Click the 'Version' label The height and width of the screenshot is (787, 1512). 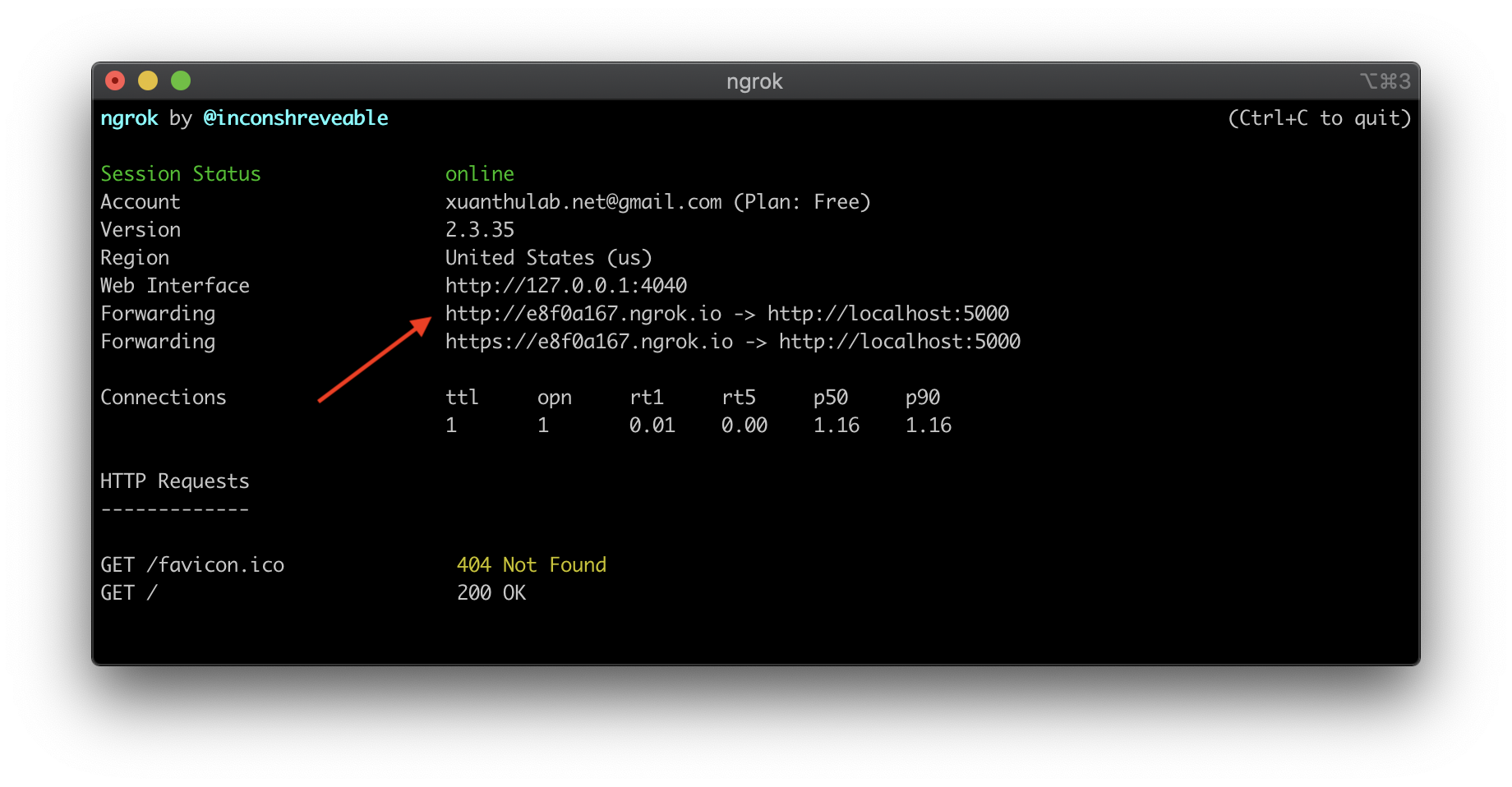coord(141,230)
